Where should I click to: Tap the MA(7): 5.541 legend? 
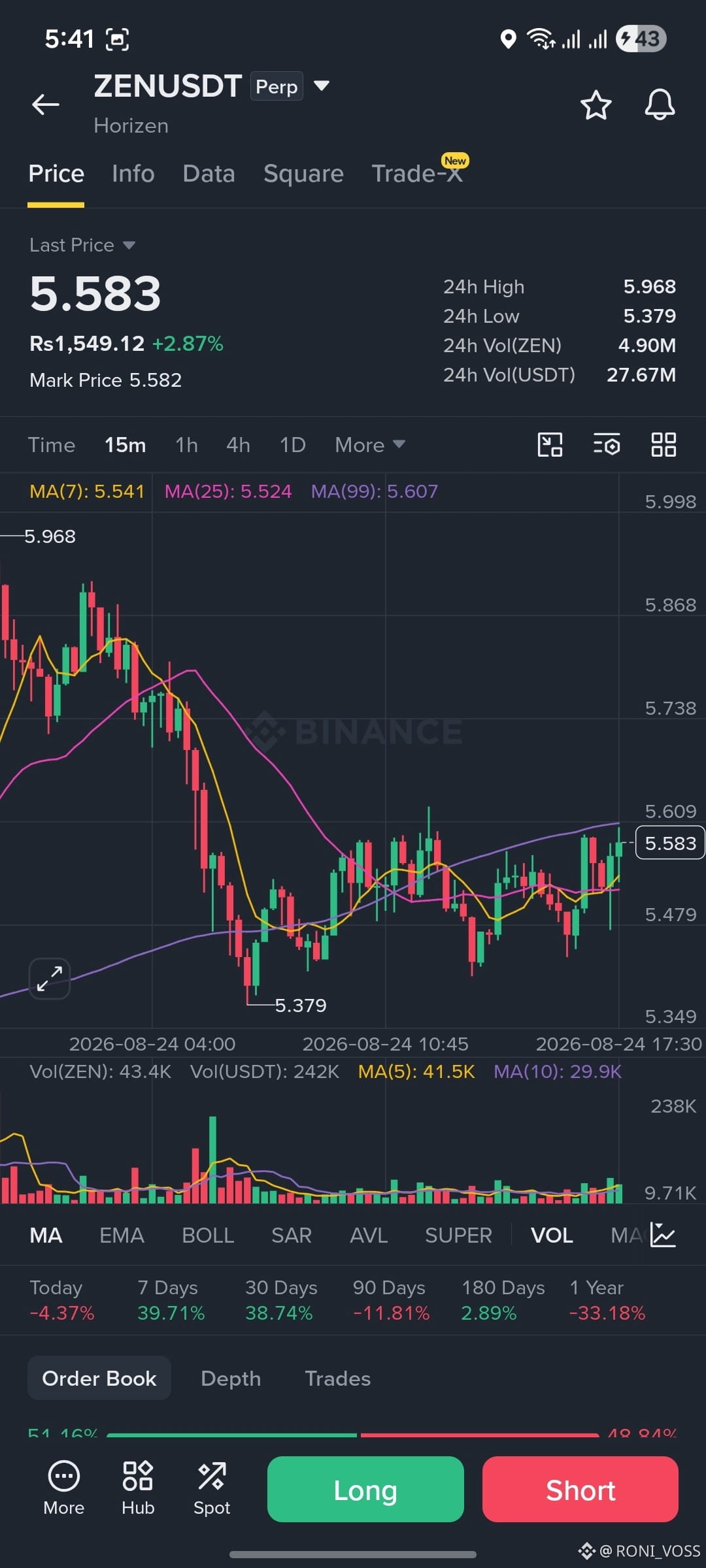87,491
